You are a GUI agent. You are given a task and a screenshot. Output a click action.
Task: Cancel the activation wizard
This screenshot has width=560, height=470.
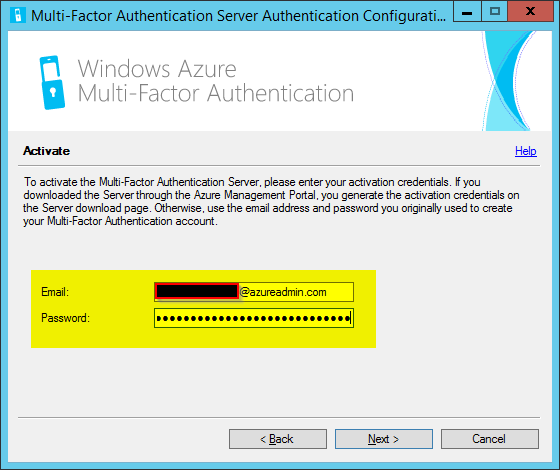tap(490, 439)
